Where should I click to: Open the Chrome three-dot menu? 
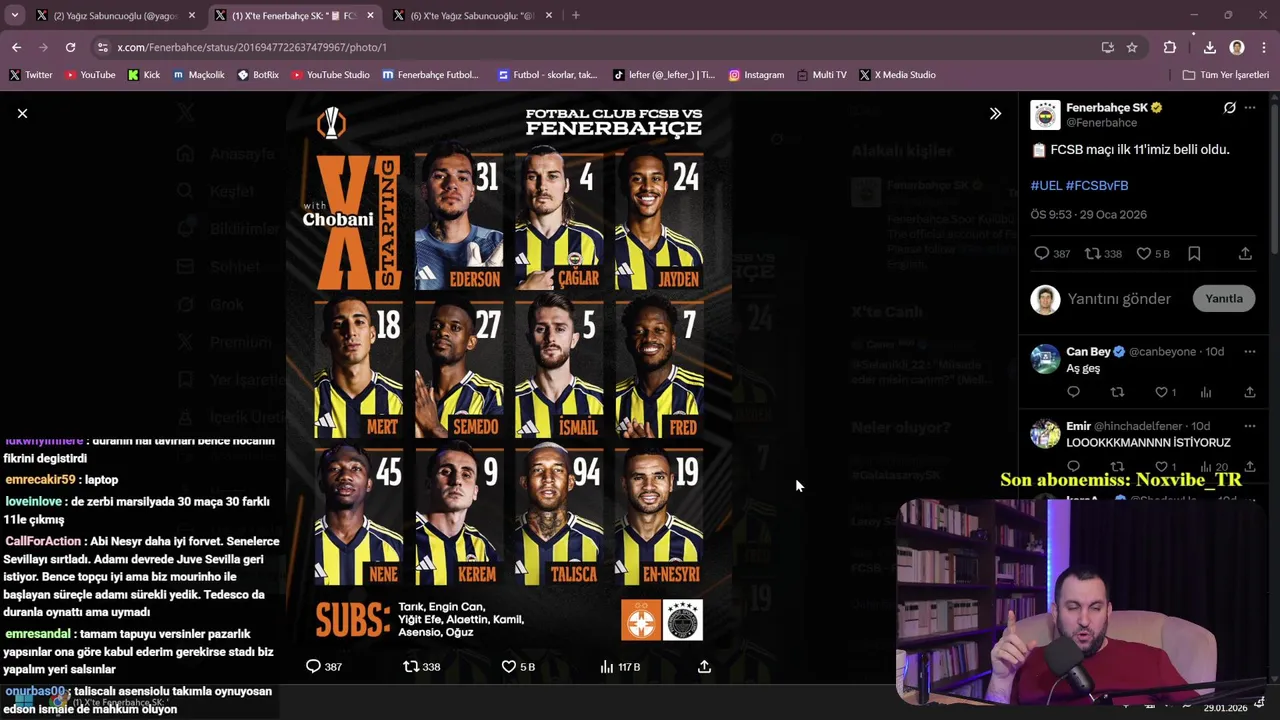[x=1264, y=47]
